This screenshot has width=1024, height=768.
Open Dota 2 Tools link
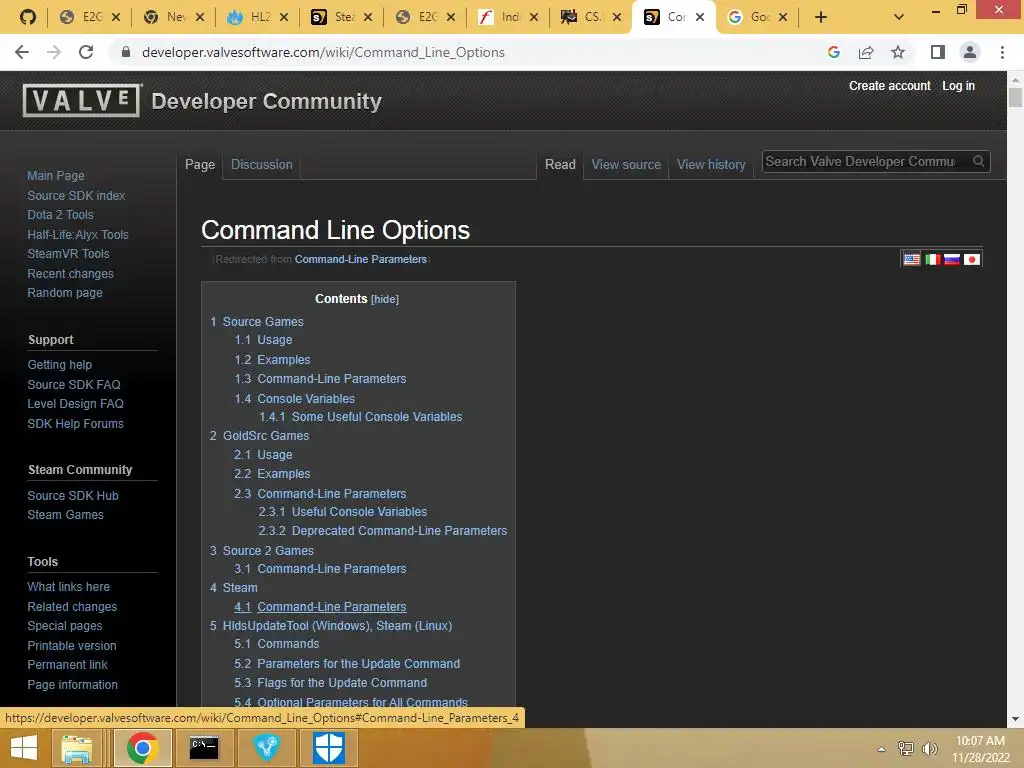(x=60, y=215)
